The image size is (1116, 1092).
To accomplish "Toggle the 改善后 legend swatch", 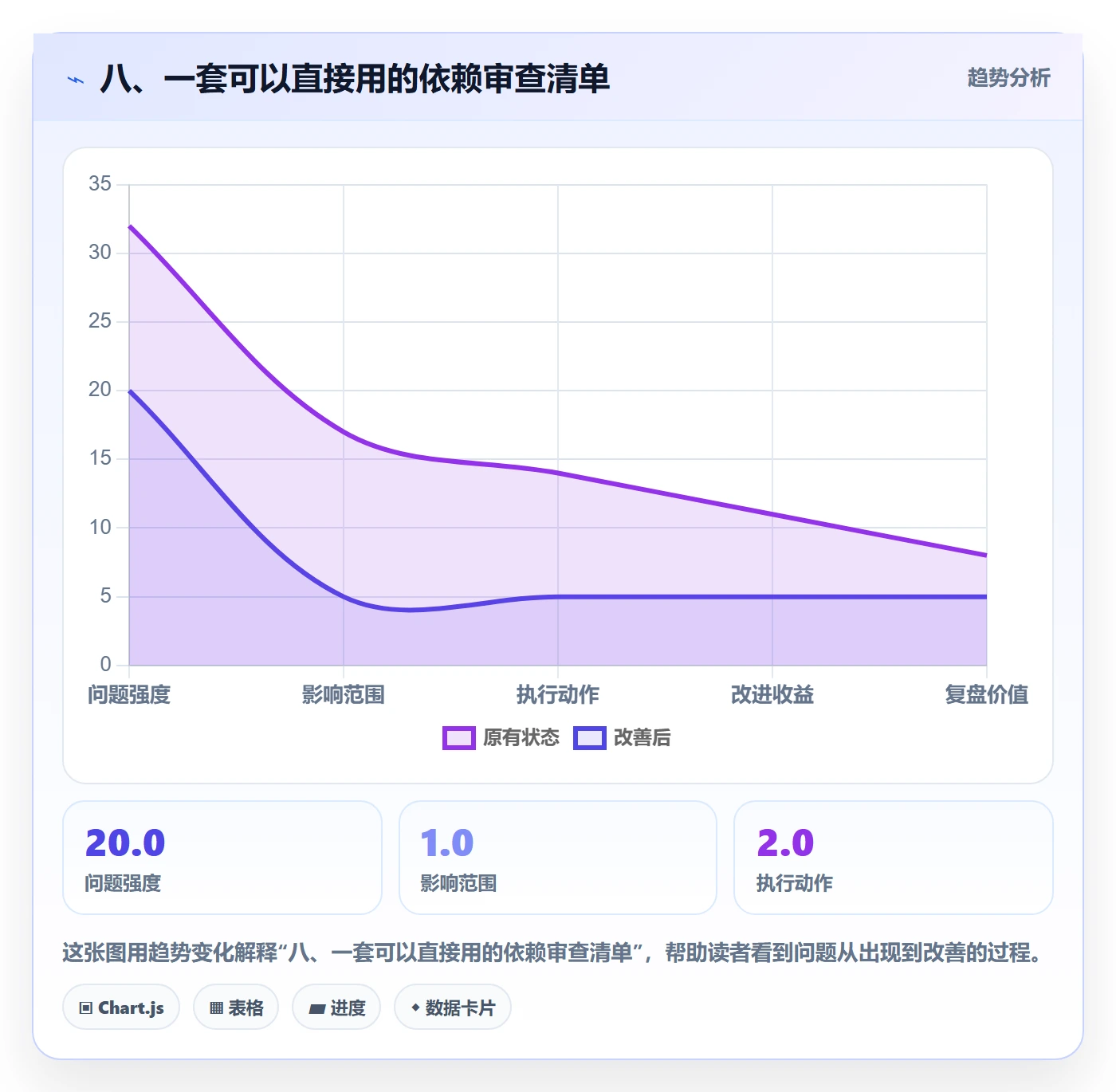I will pyautogui.click(x=590, y=738).
